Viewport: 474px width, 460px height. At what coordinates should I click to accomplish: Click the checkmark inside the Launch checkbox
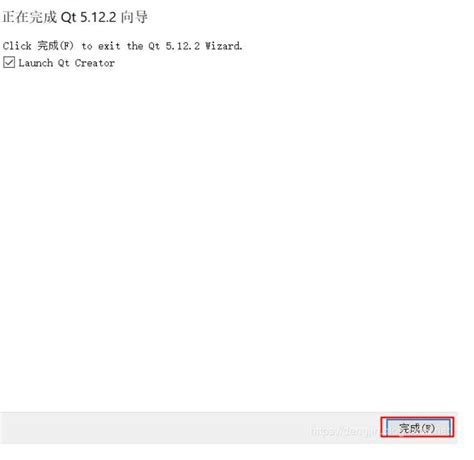pyautogui.click(x=9, y=62)
